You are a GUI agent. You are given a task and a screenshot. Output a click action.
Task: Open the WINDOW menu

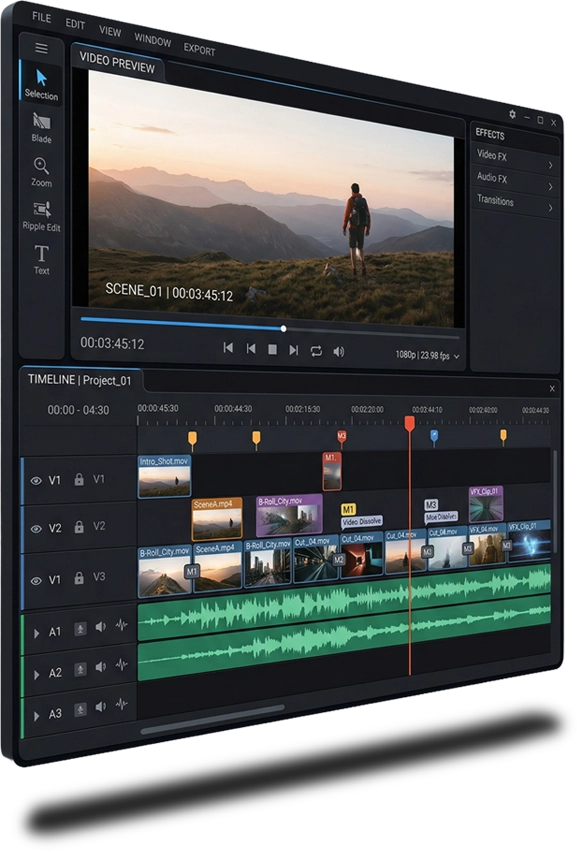[x=153, y=40]
